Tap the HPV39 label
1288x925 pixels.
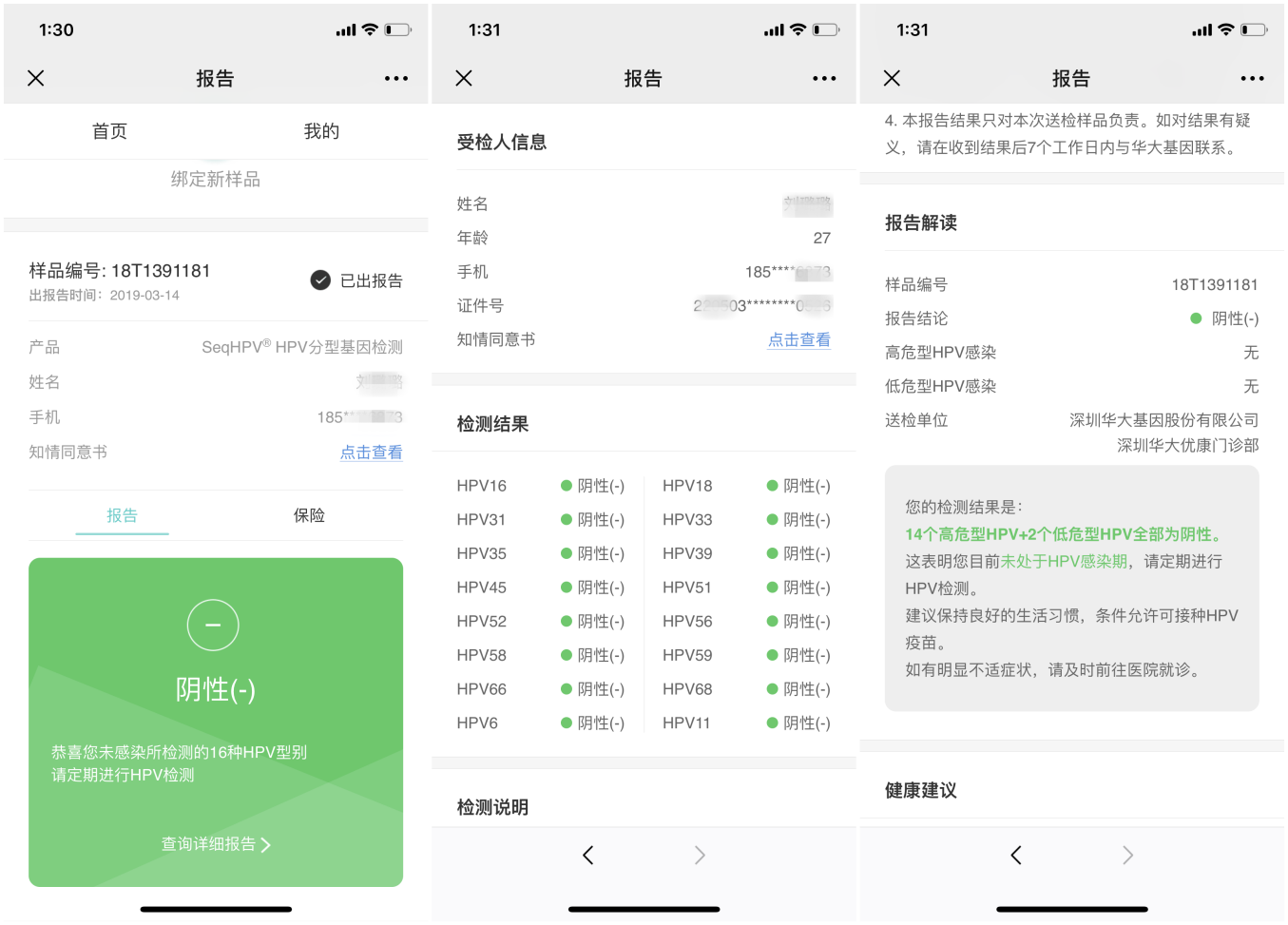[x=687, y=553]
